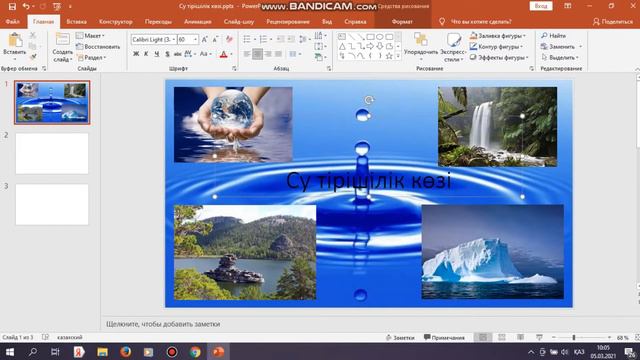Viewport: 640px width, 360px height.
Task: Select the rectangle shape in shapes gallery
Action: point(370,37)
